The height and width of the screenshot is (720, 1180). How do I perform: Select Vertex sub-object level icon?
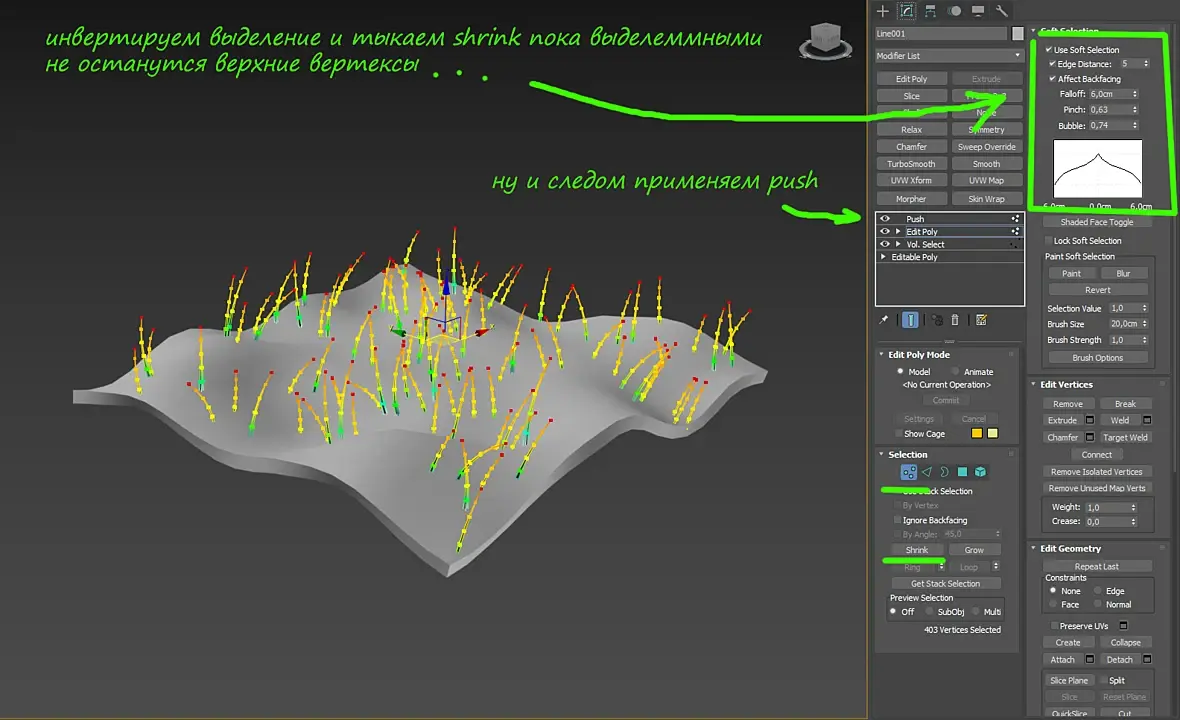[908, 472]
